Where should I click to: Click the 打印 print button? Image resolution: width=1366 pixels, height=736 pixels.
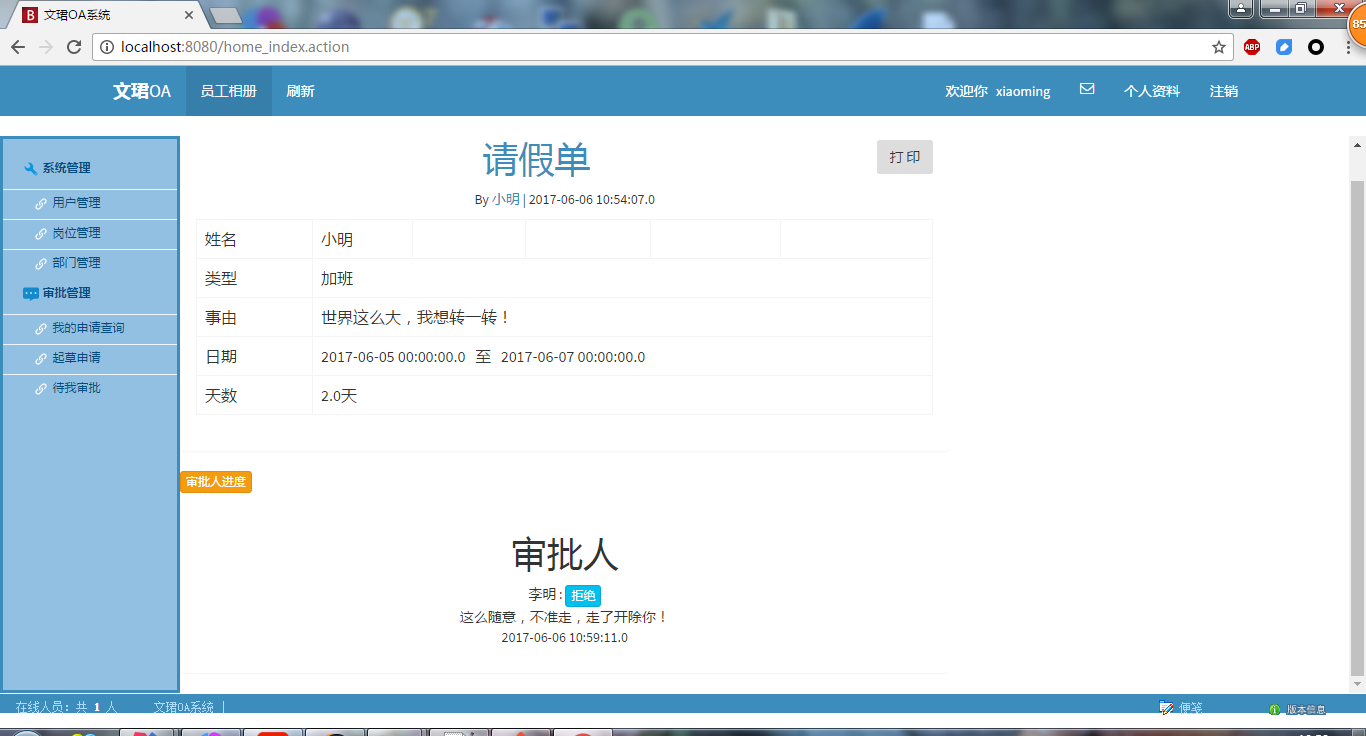click(905, 157)
